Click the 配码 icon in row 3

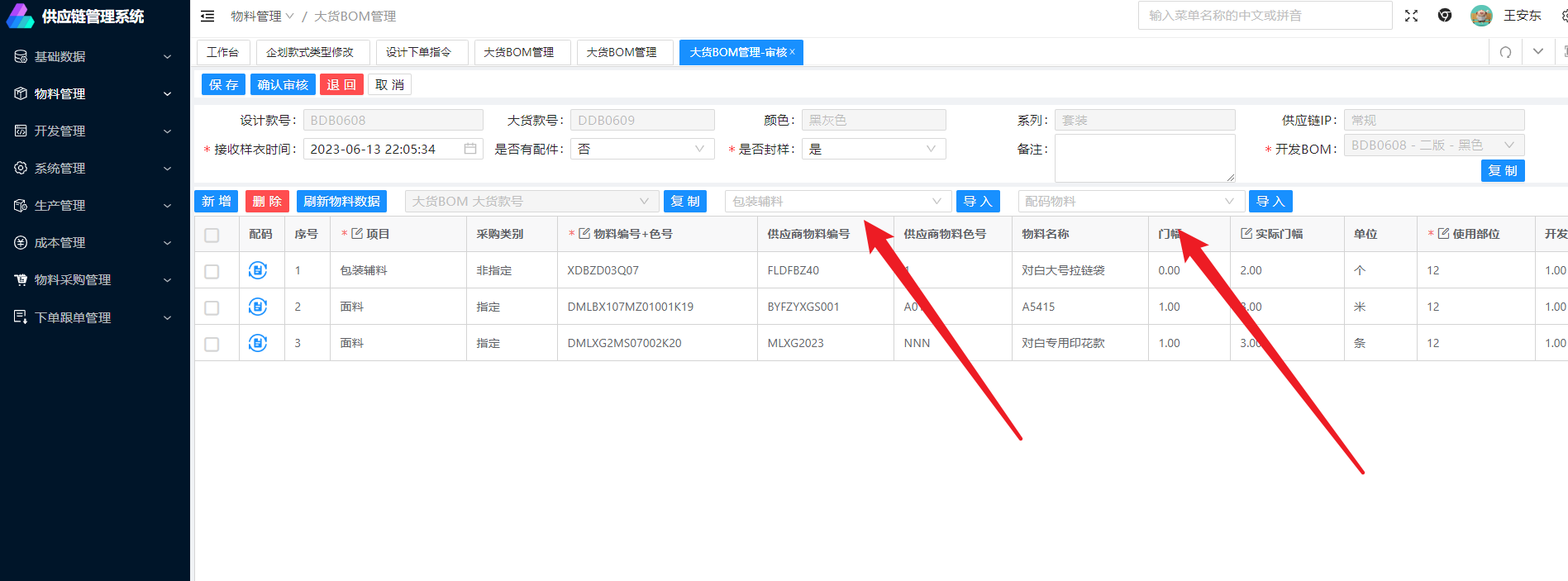tap(258, 343)
